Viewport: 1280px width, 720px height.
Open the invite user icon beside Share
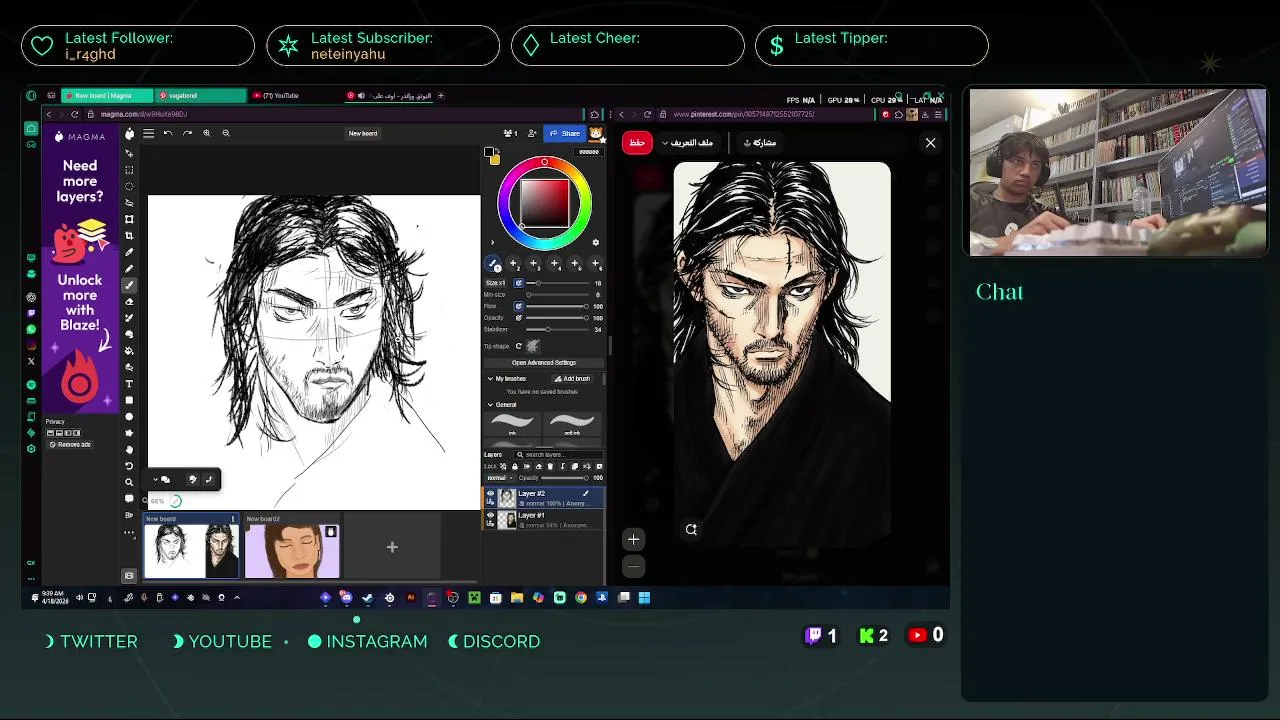click(532, 133)
